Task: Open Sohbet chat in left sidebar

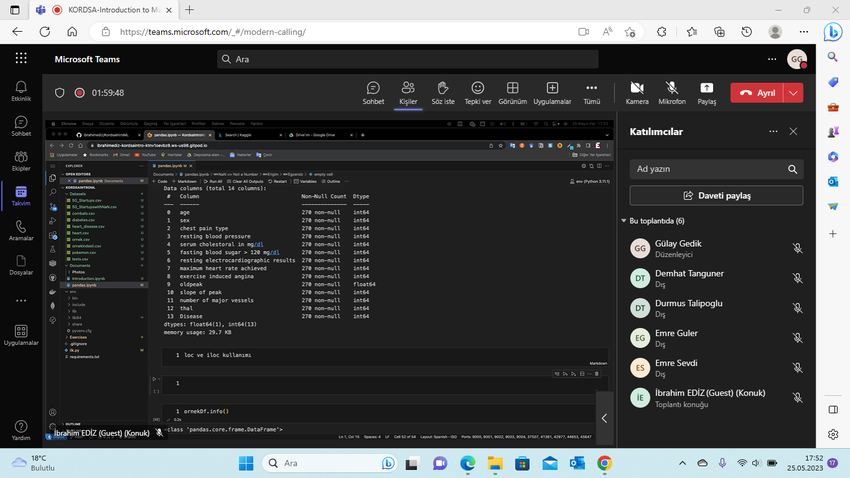Action: (x=21, y=126)
